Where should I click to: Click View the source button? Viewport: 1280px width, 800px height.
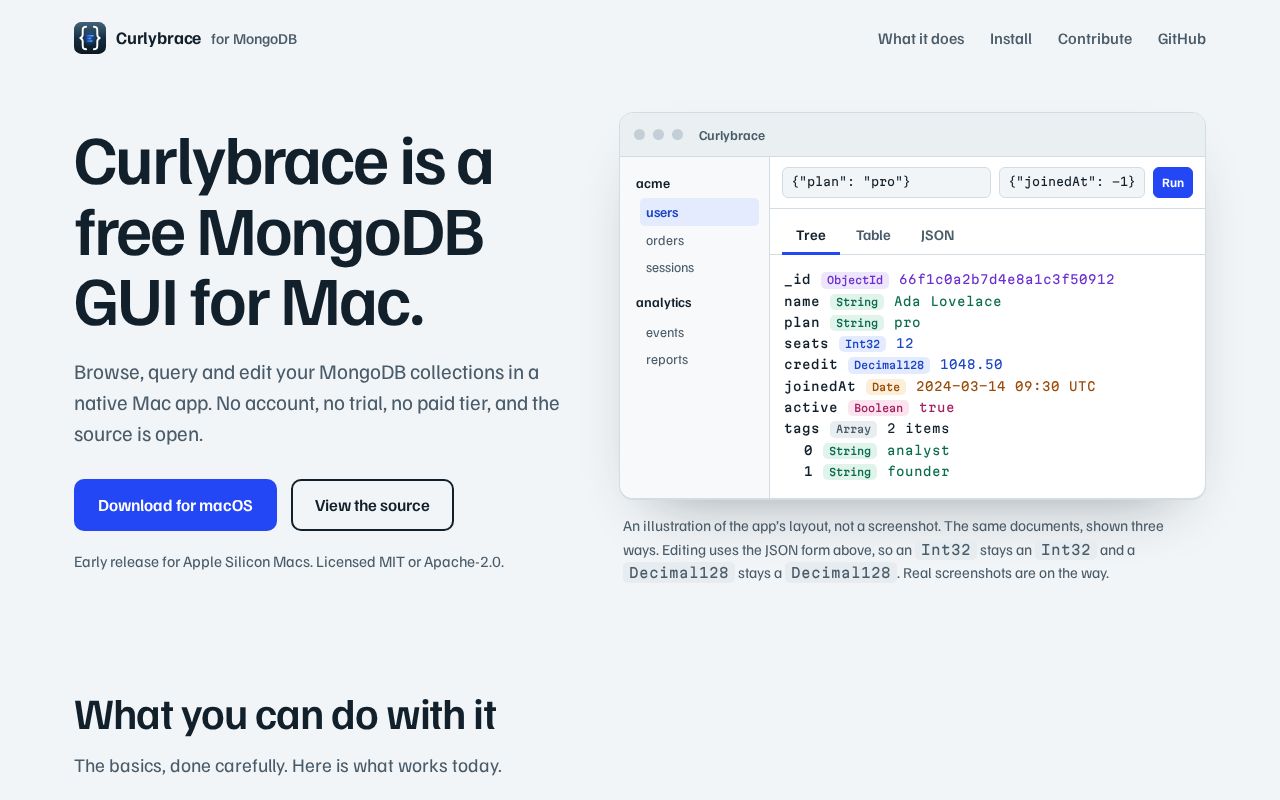372,505
